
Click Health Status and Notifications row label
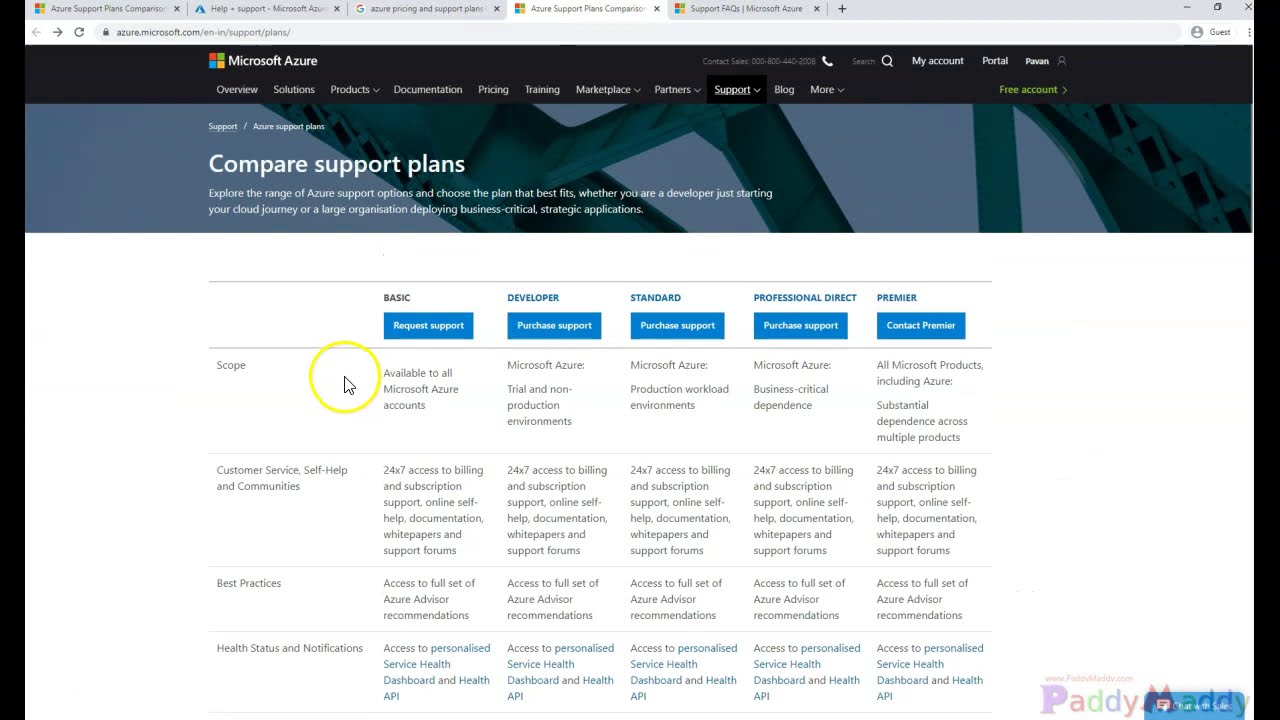[x=290, y=648]
